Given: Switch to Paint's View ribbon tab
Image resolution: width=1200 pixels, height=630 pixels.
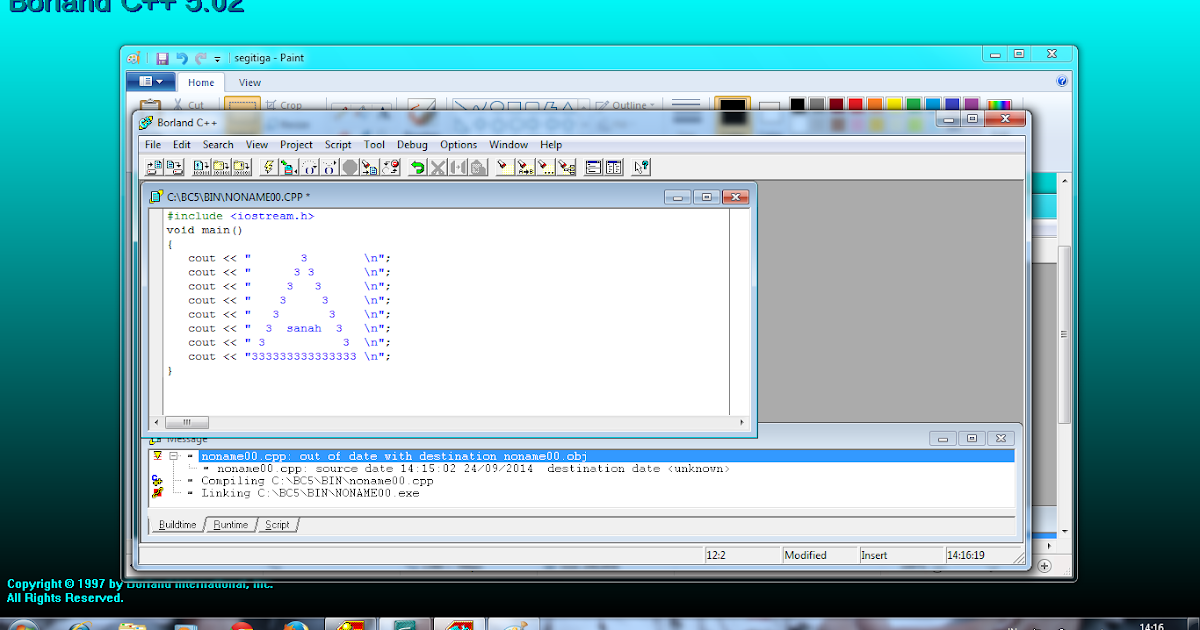Looking at the screenshot, I should coord(250,83).
